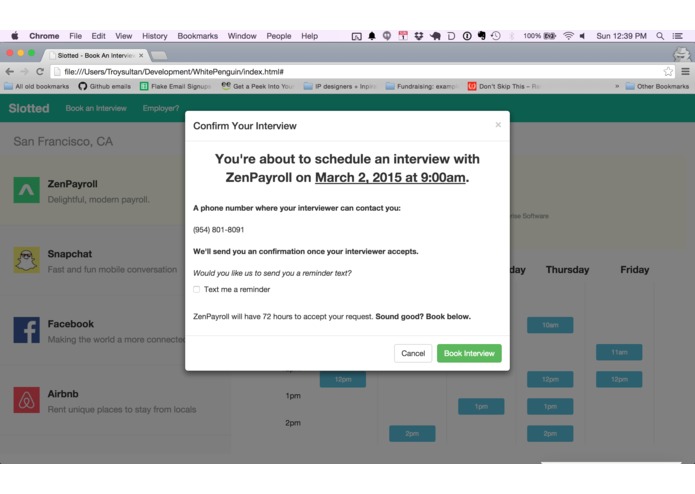Screen dimensions: 695x494
Task: Open the Github emails bookmark
Action: click(x=105, y=86)
